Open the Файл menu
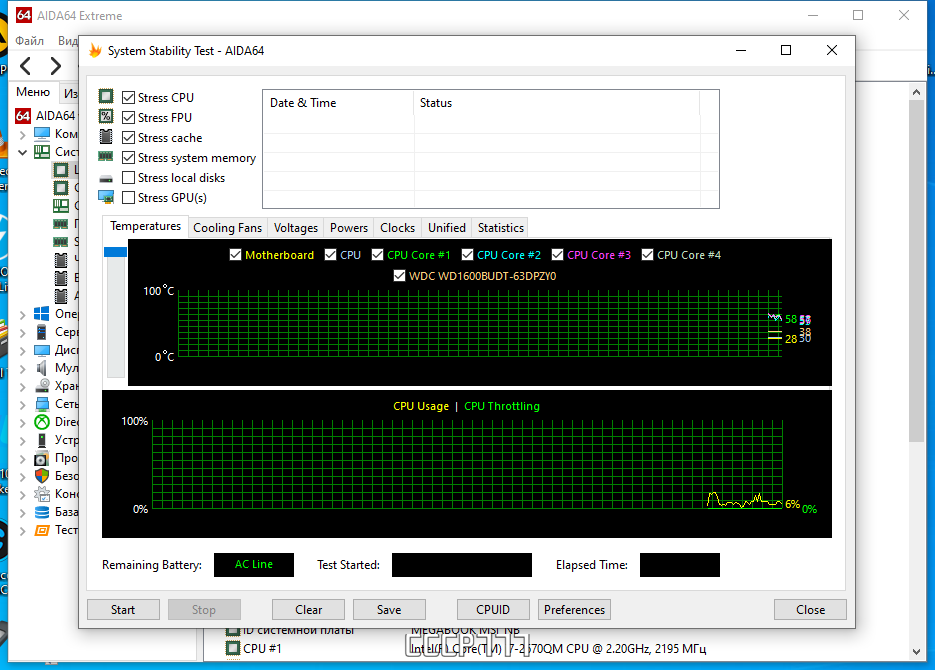Image resolution: width=935 pixels, height=670 pixels. coord(30,41)
